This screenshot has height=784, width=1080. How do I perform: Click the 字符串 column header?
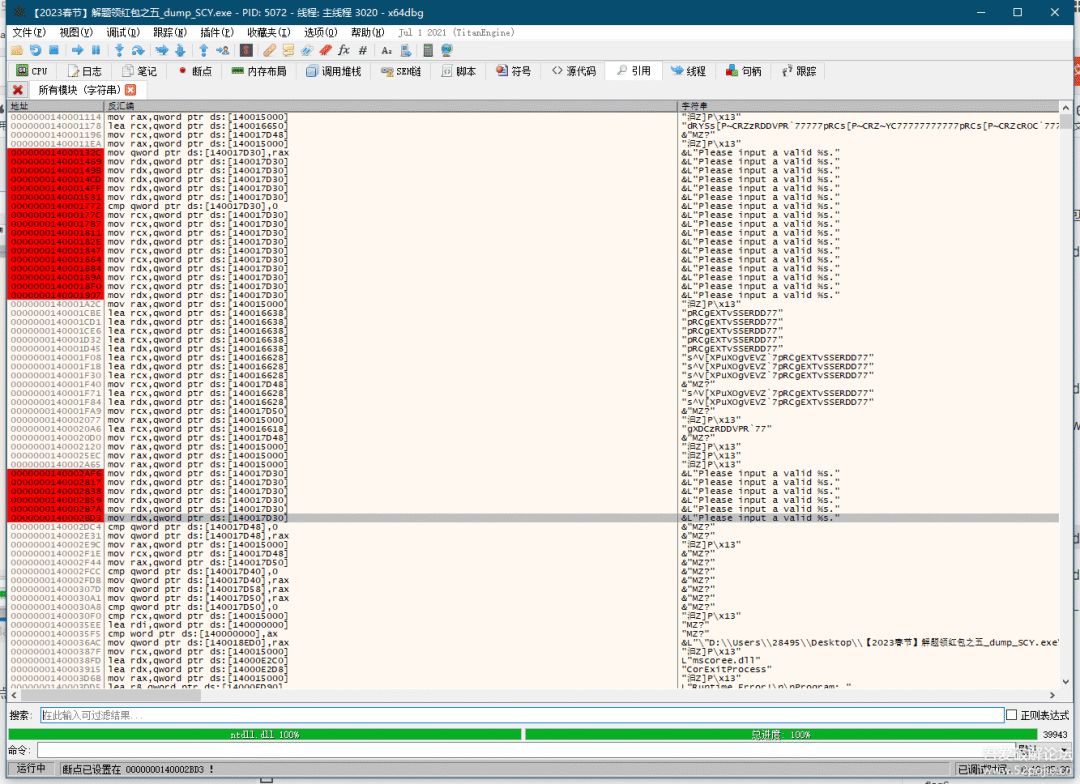point(869,106)
